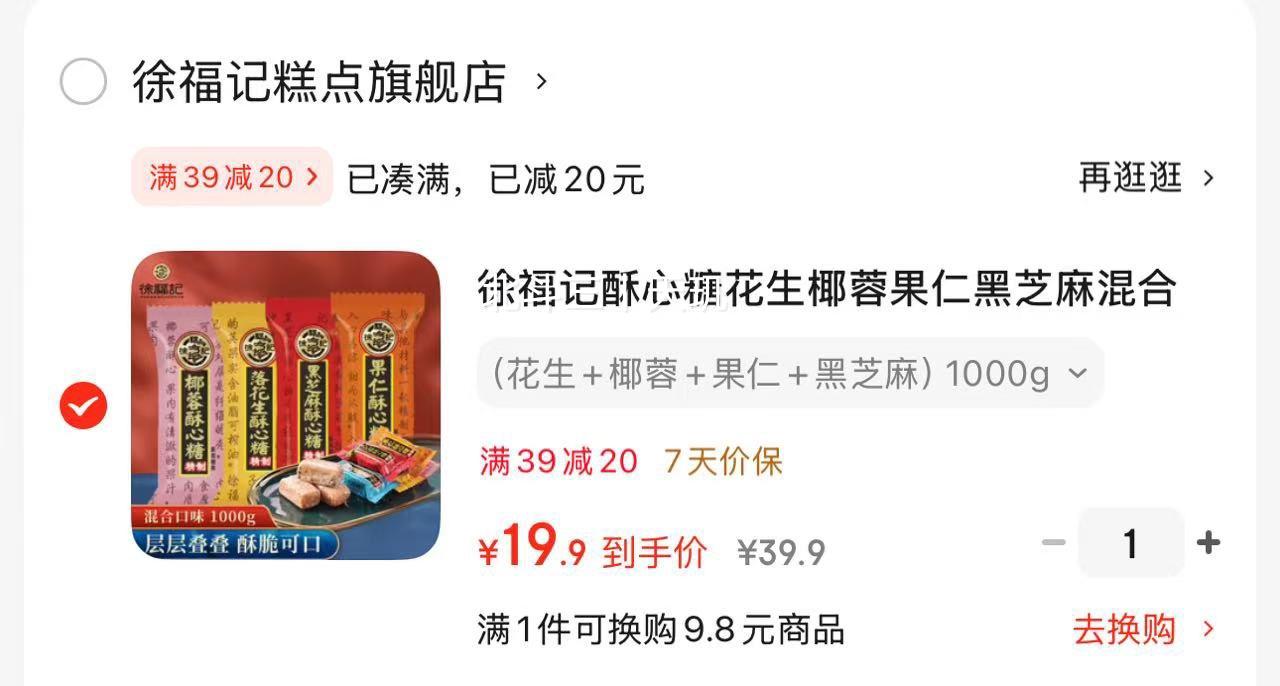Image resolution: width=1280 pixels, height=686 pixels.
Task: Tap the 7天价保 price protection label
Action: [723, 461]
